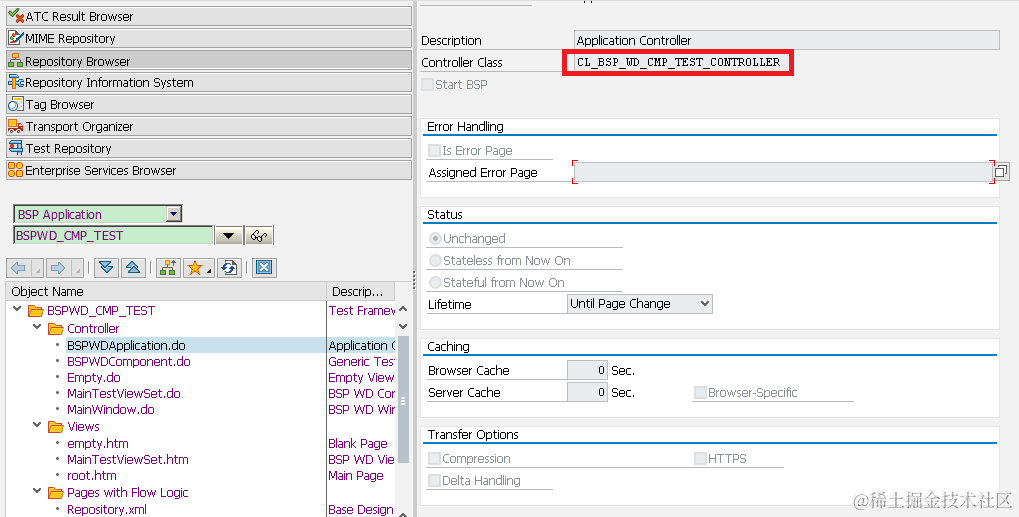Open Empty.do controller
1019x517 pixels.
coord(94,377)
